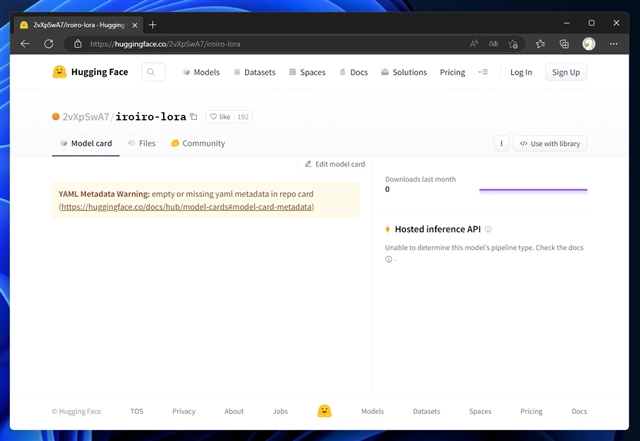Click the downloads last month graph
Screen dimensions: 640x441
pos(533,190)
